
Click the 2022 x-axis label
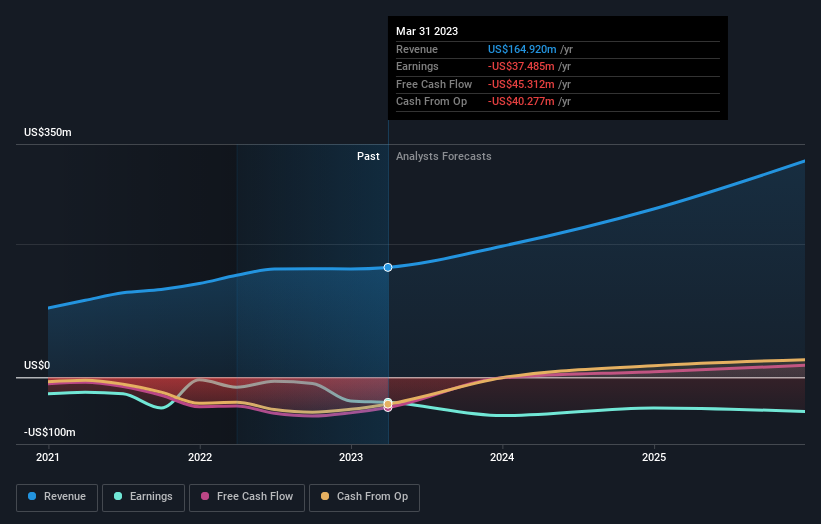[x=200, y=457]
